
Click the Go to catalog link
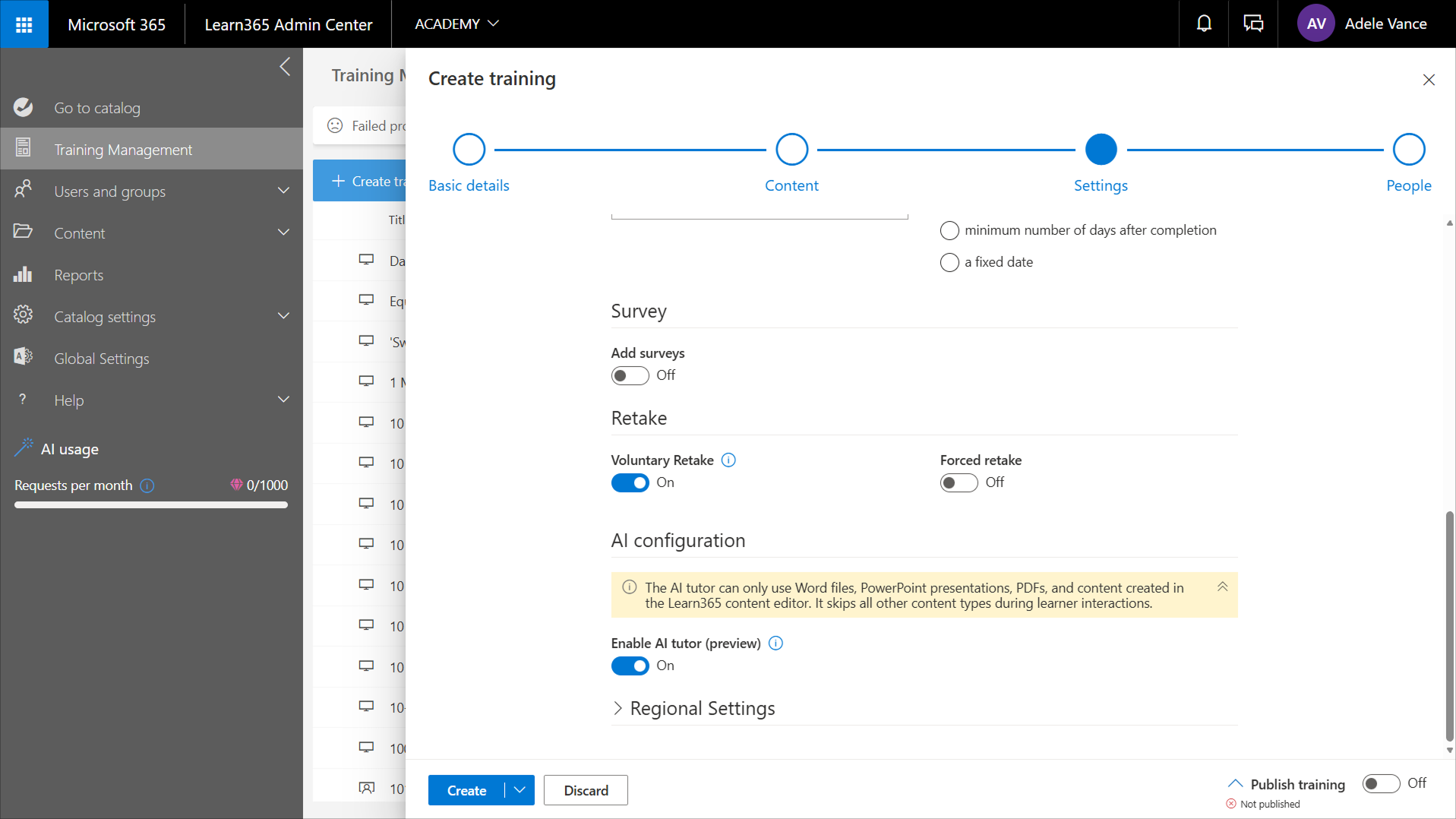(x=96, y=108)
